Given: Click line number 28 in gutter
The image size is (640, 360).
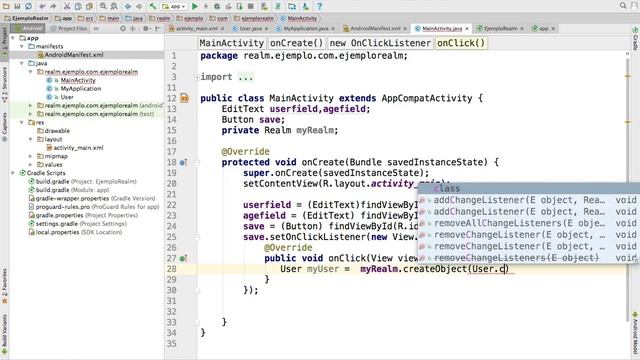Looking at the screenshot, I should pyautogui.click(x=171, y=269).
